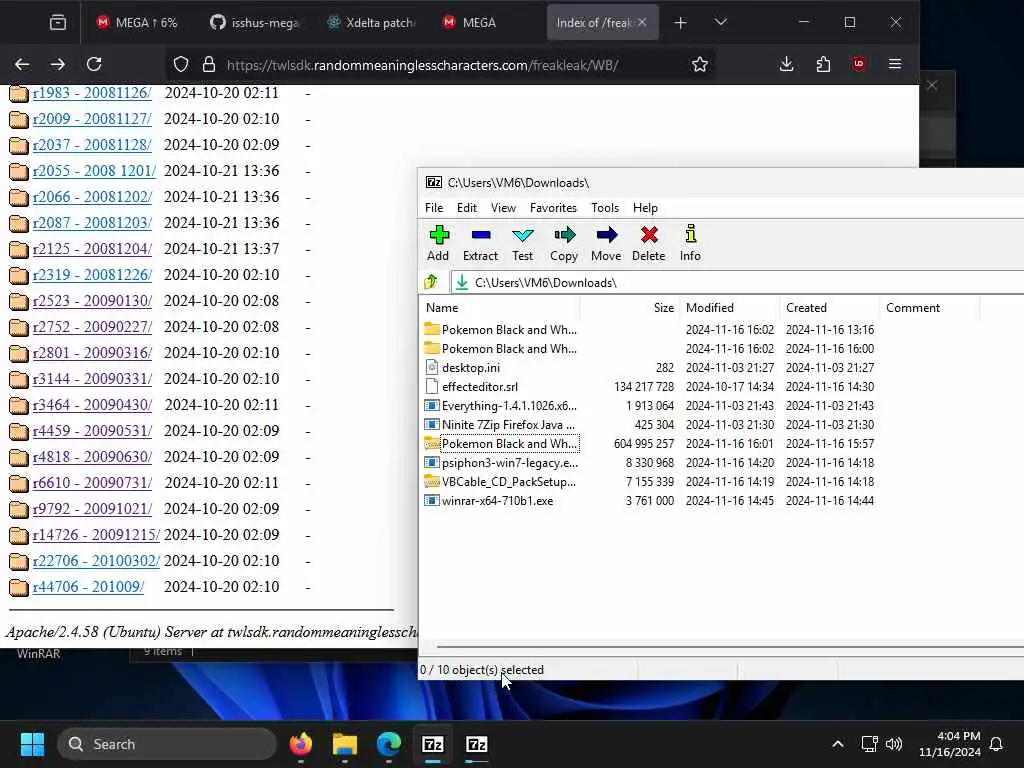Image resolution: width=1024 pixels, height=768 pixels.
Task: Click the uBlock Origin extension icon
Action: (x=858, y=64)
